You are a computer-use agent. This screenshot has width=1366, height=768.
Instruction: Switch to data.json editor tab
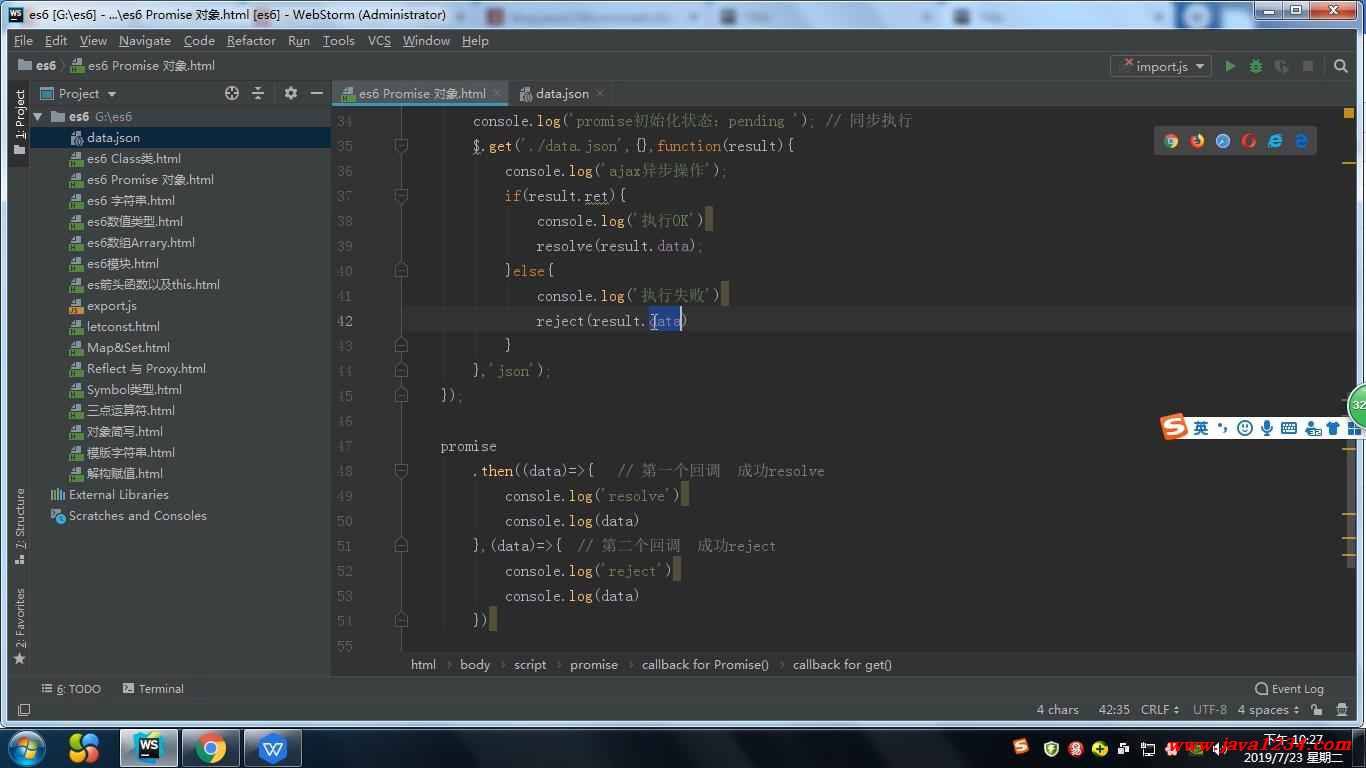tap(561, 94)
